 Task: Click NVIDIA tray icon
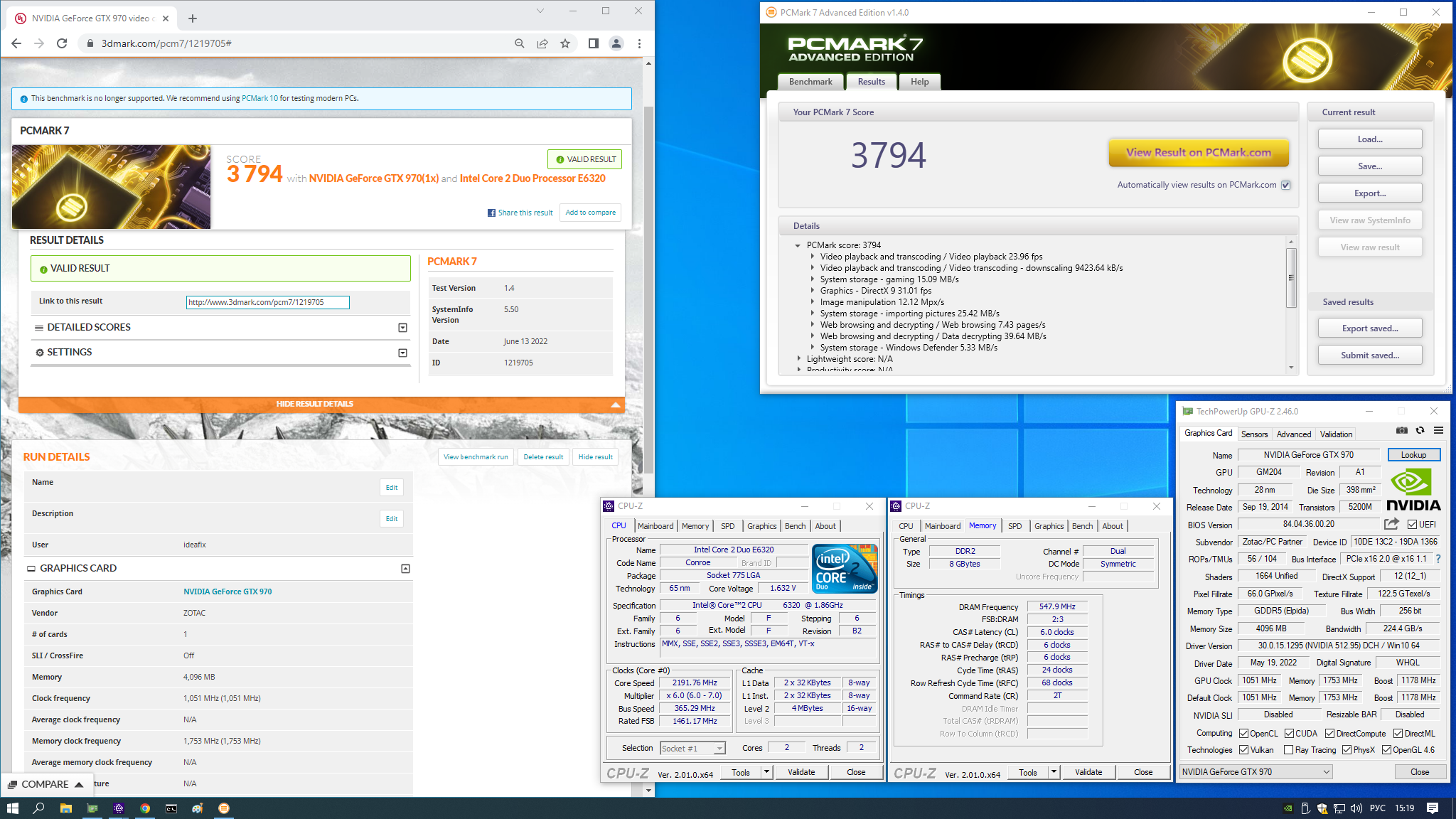1288,808
